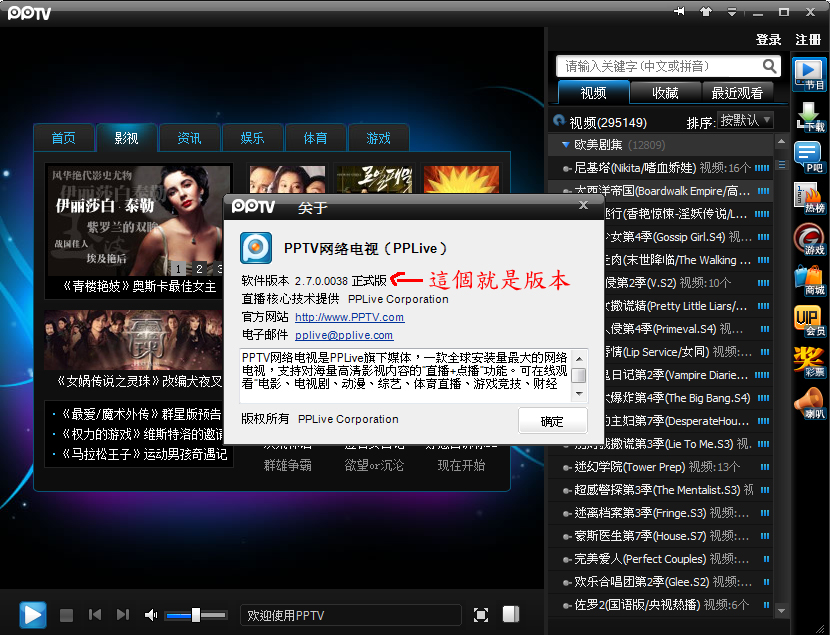Open the 喇叭 megaphone sidebar icon
Viewport: 830px width, 635px height.
809,403
